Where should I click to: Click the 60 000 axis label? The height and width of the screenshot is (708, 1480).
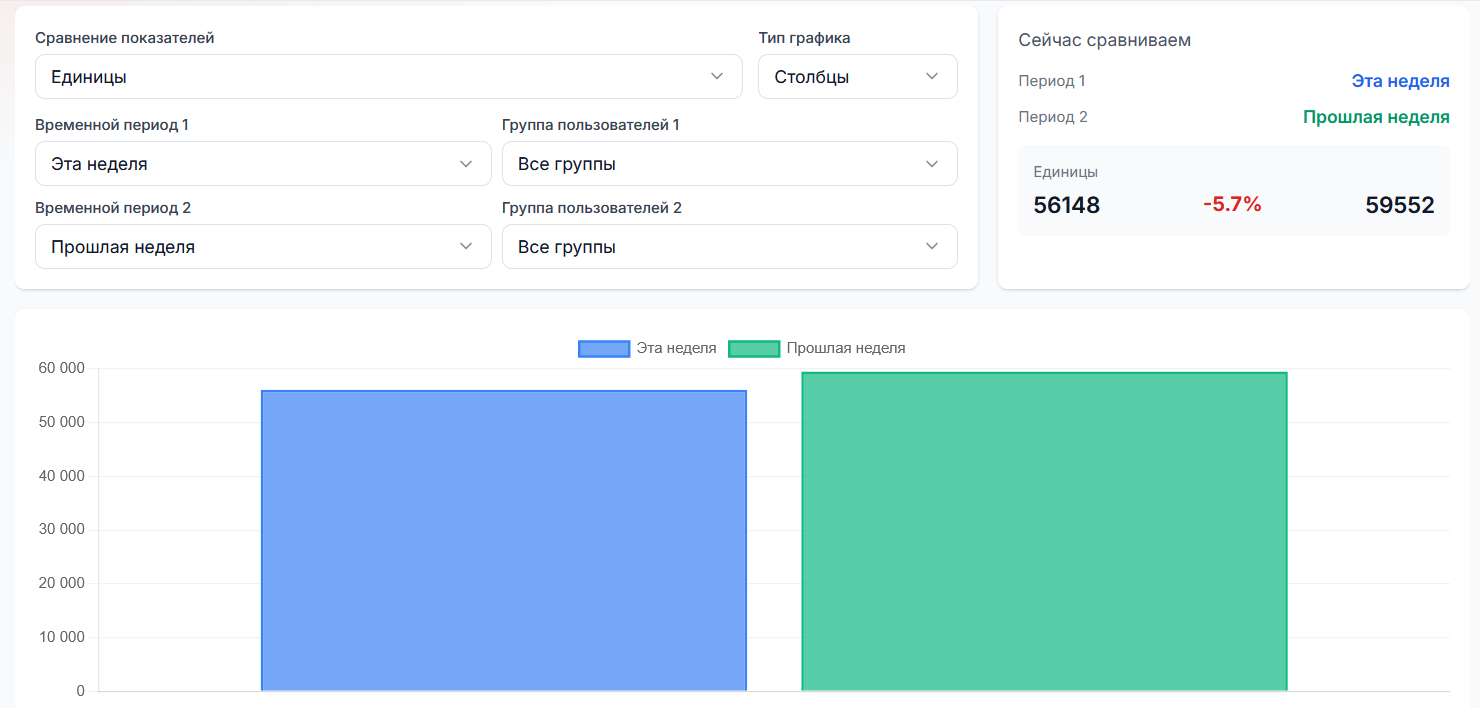coord(61,368)
